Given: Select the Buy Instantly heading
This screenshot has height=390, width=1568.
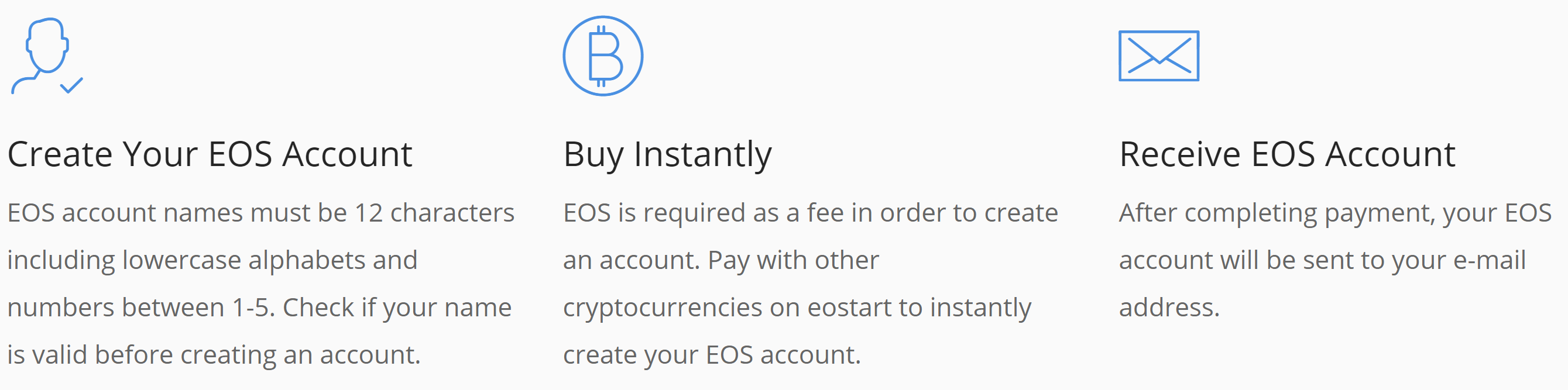Looking at the screenshot, I should pyautogui.click(x=667, y=154).
